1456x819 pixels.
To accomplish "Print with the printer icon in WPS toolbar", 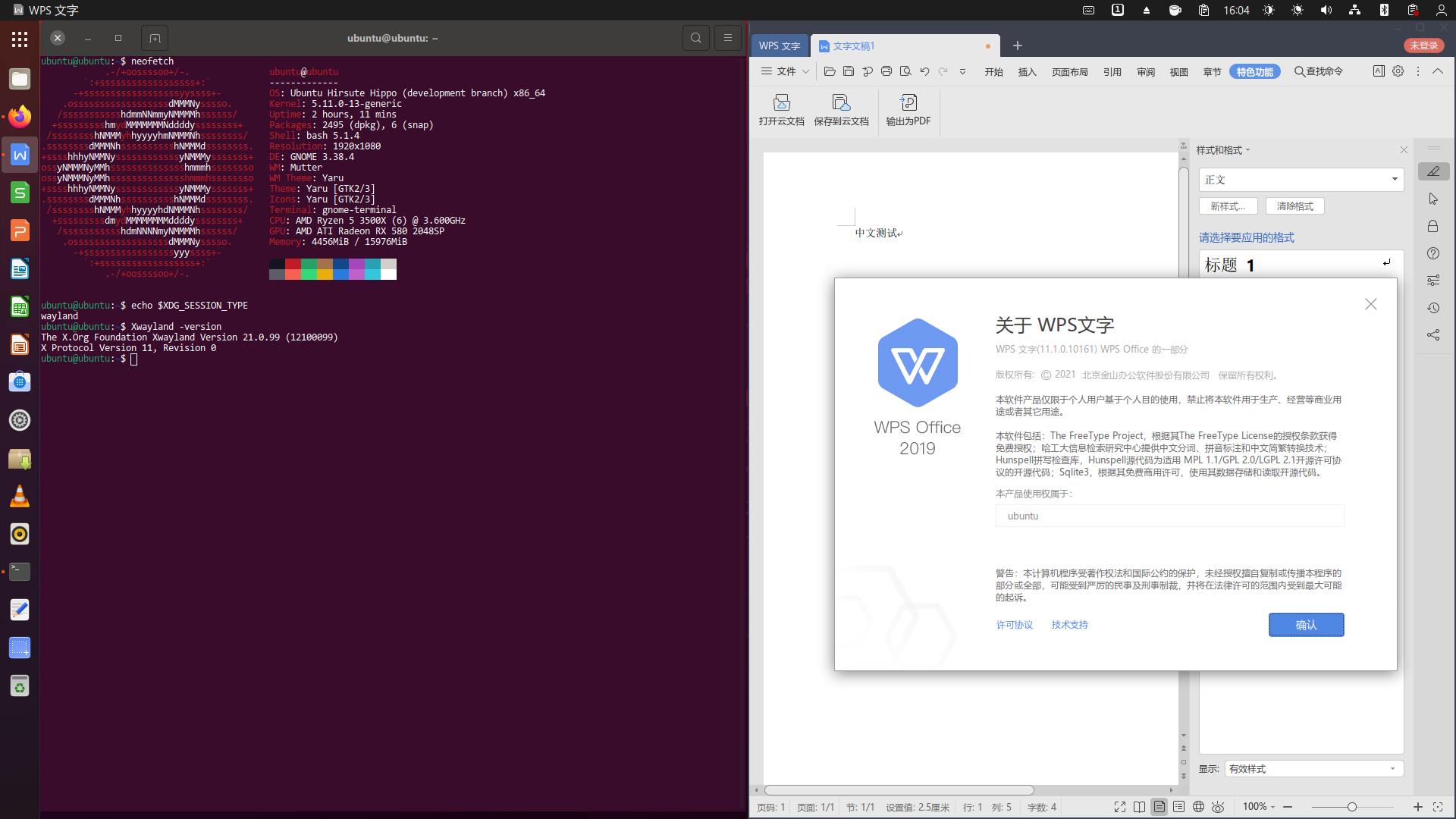I will (886, 71).
